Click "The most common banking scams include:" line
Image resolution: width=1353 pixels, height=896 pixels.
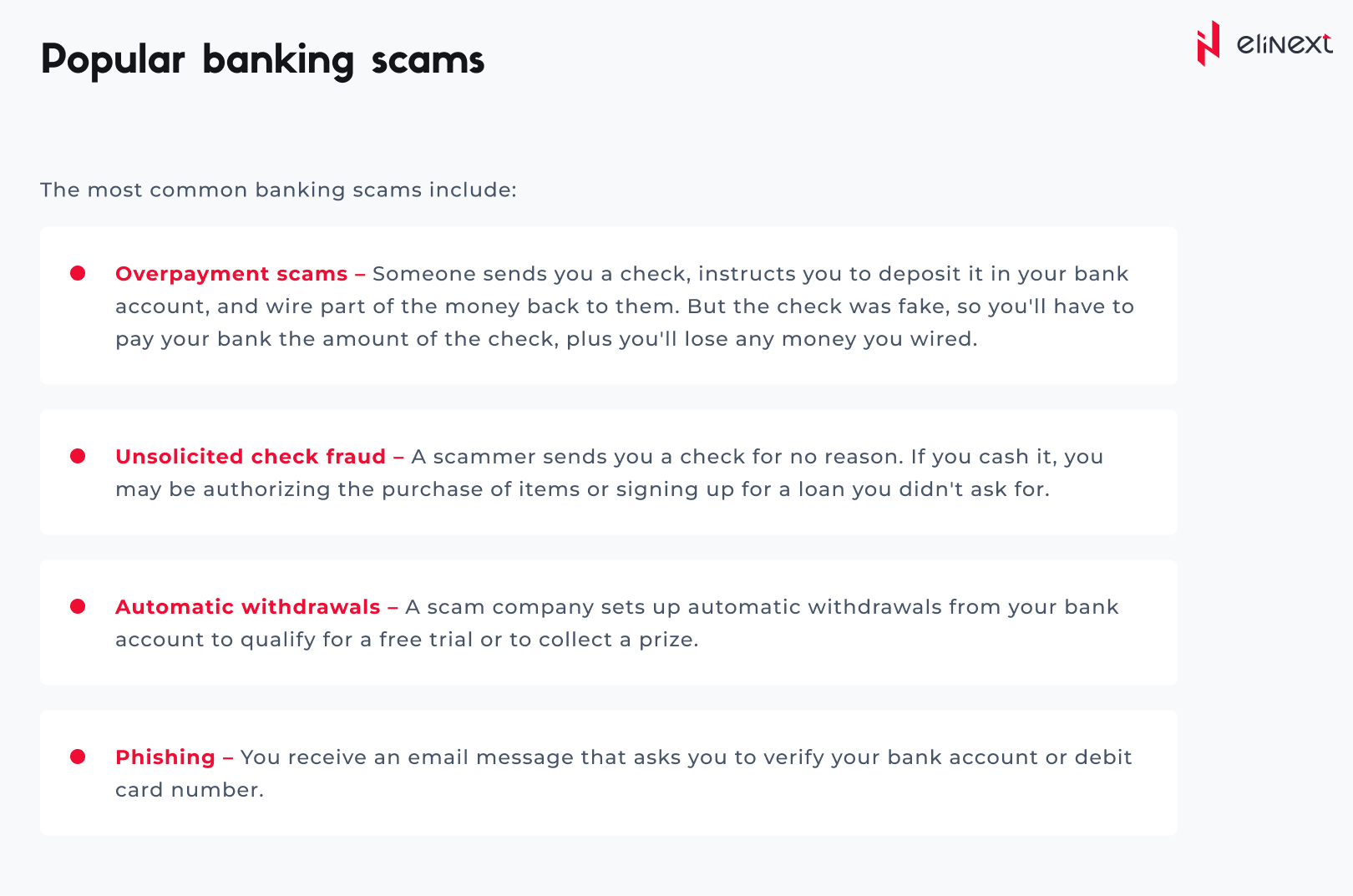[278, 190]
